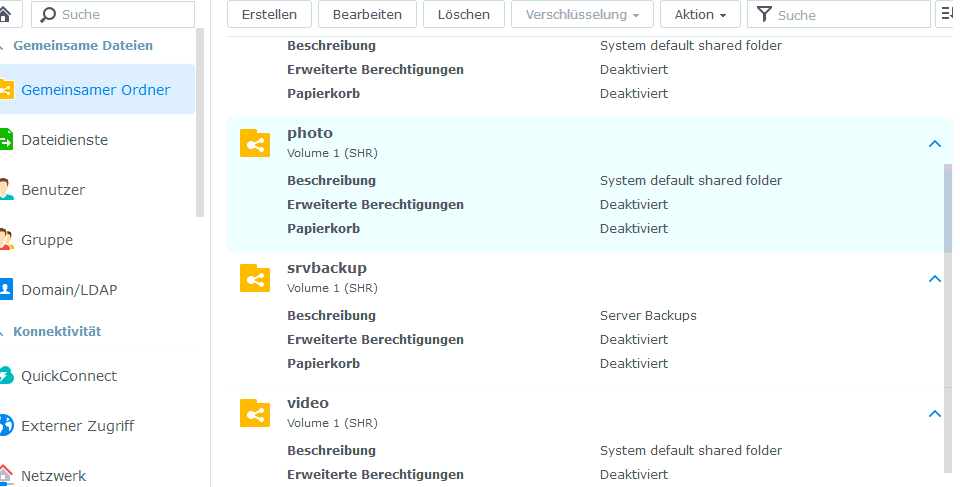Open the Verschlüsselung dropdown
Screen dimensions: 960x487
(x=582, y=14)
